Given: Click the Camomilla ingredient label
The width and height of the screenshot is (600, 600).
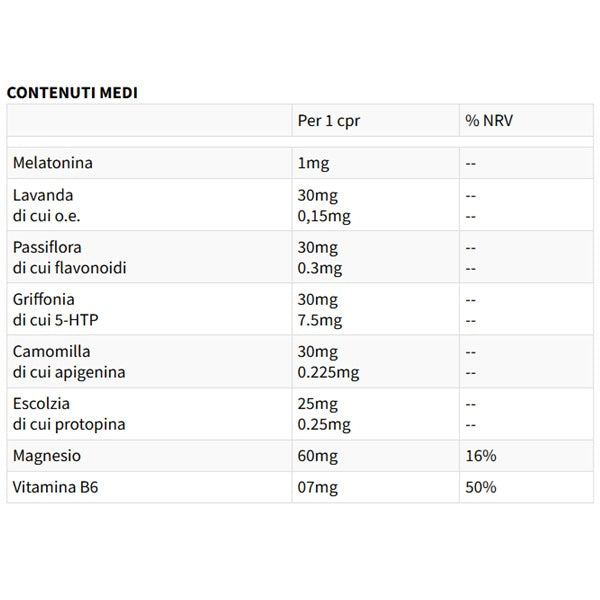Looking at the screenshot, I should click(52, 352).
